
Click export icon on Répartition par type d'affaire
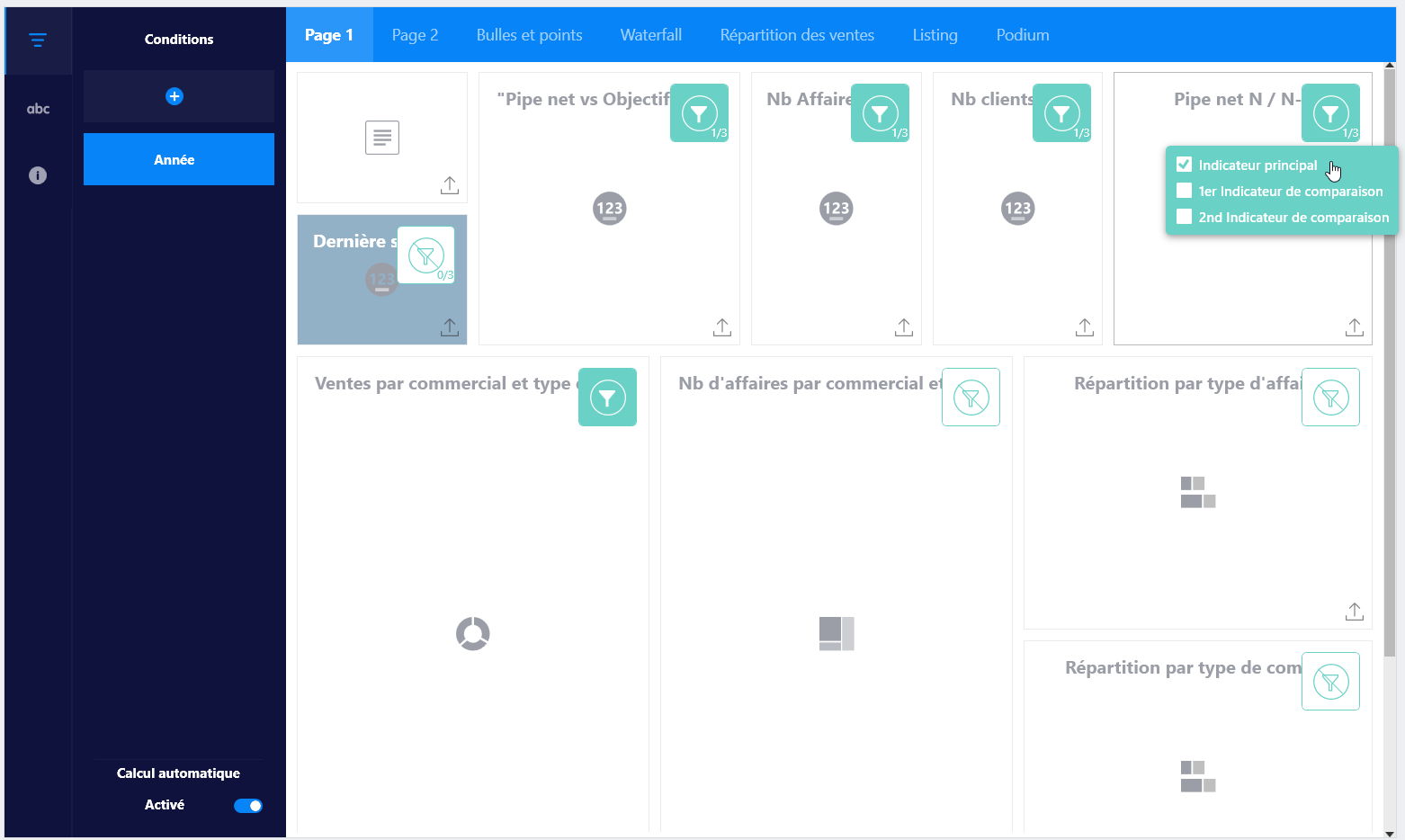coord(1355,612)
